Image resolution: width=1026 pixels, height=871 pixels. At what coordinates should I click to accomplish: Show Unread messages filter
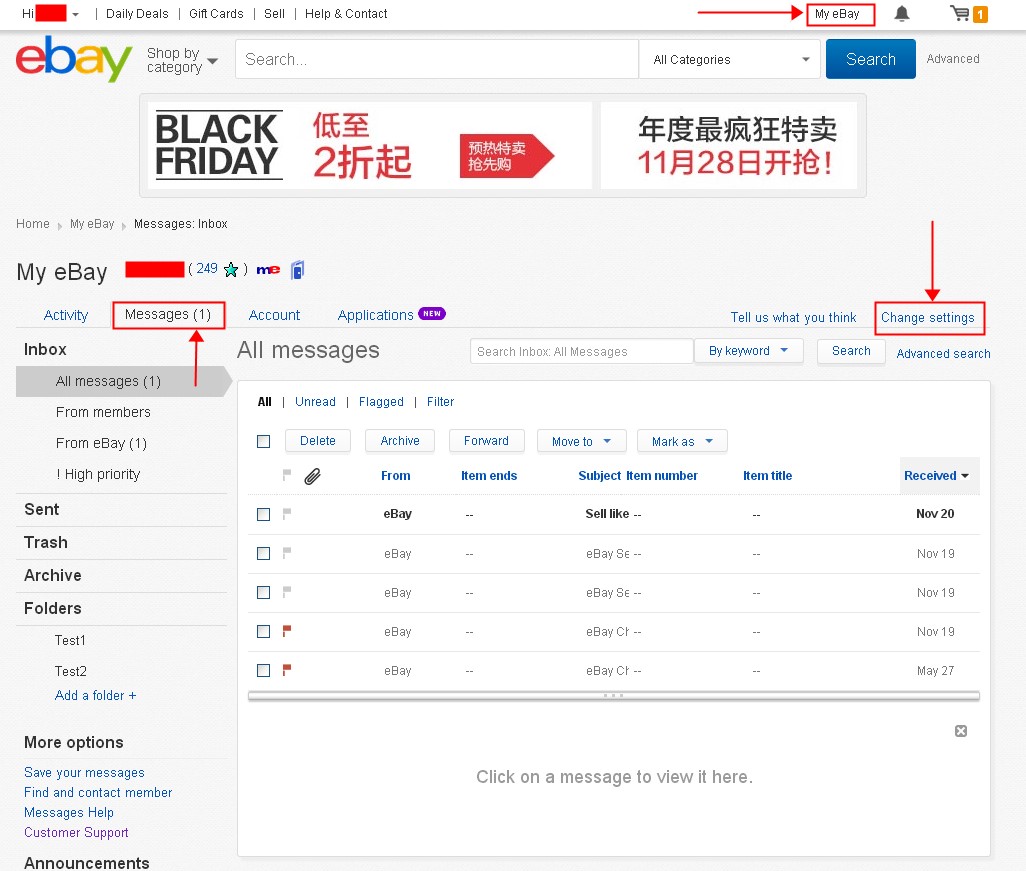(x=315, y=402)
